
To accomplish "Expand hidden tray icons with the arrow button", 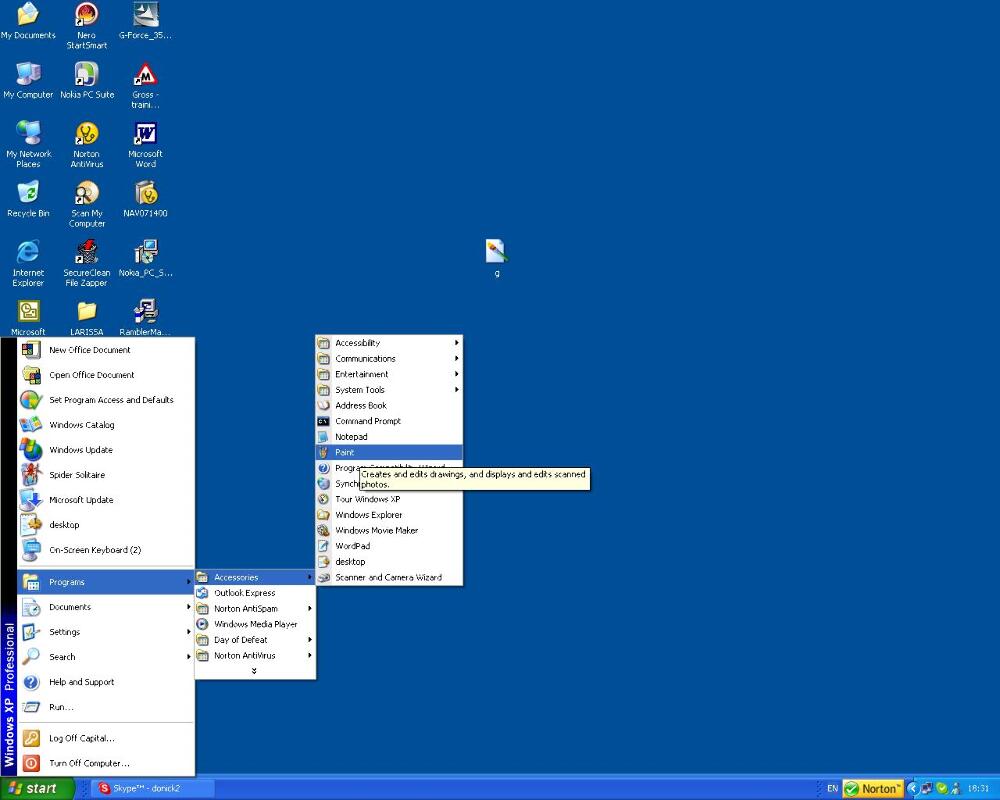I will point(913,789).
